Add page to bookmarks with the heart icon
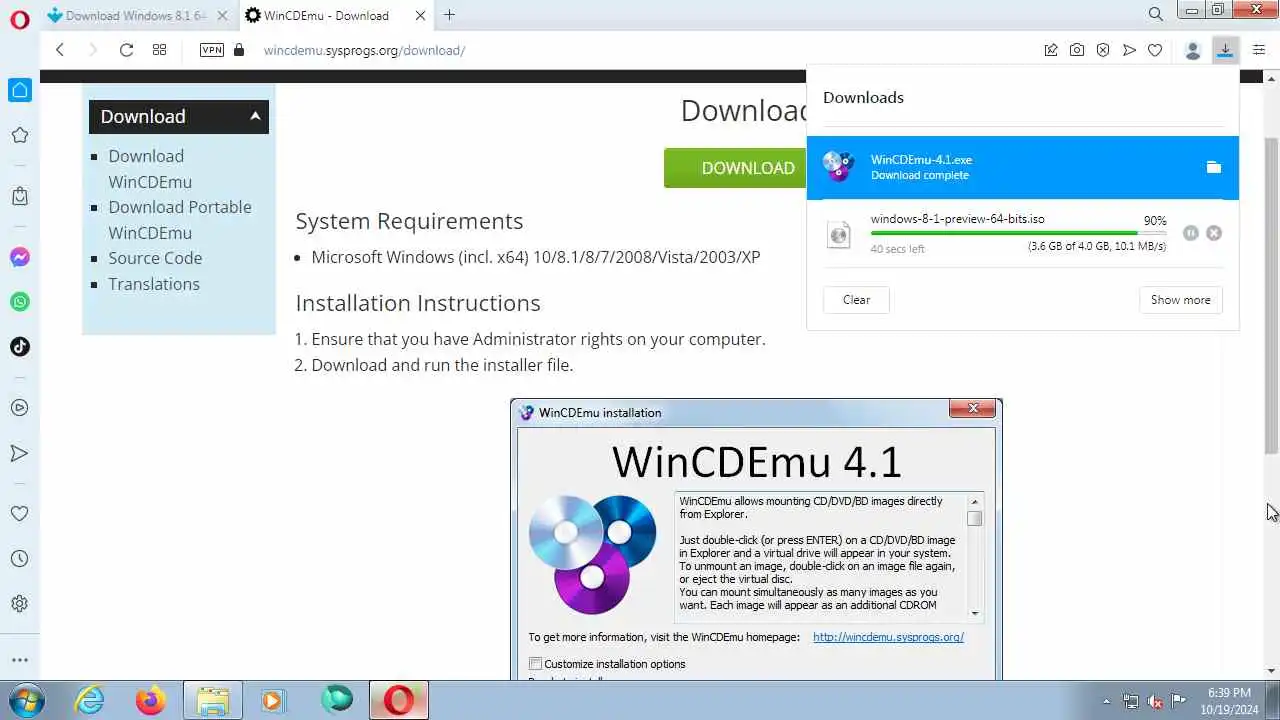Image resolution: width=1280 pixels, height=720 pixels. tap(1155, 50)
